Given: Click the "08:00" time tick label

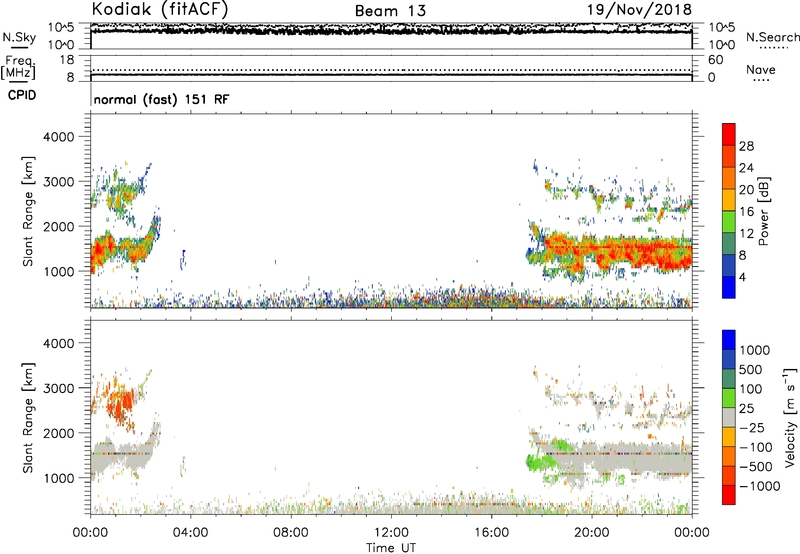Looking at the screenshot, I should pos(290,533).
